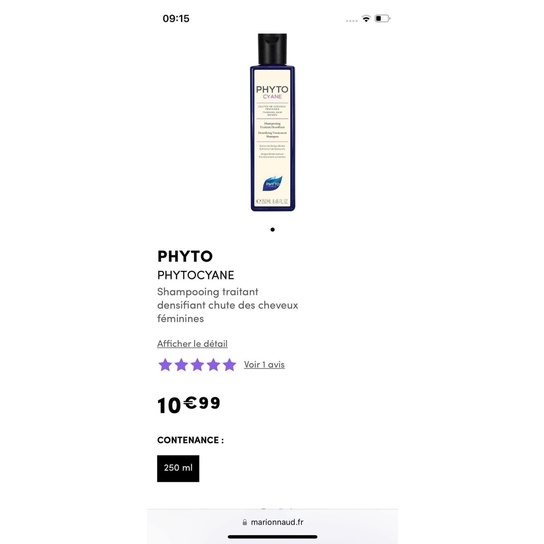Click the second purple rating star
The image size is (544, 544).
coord(181,365)
